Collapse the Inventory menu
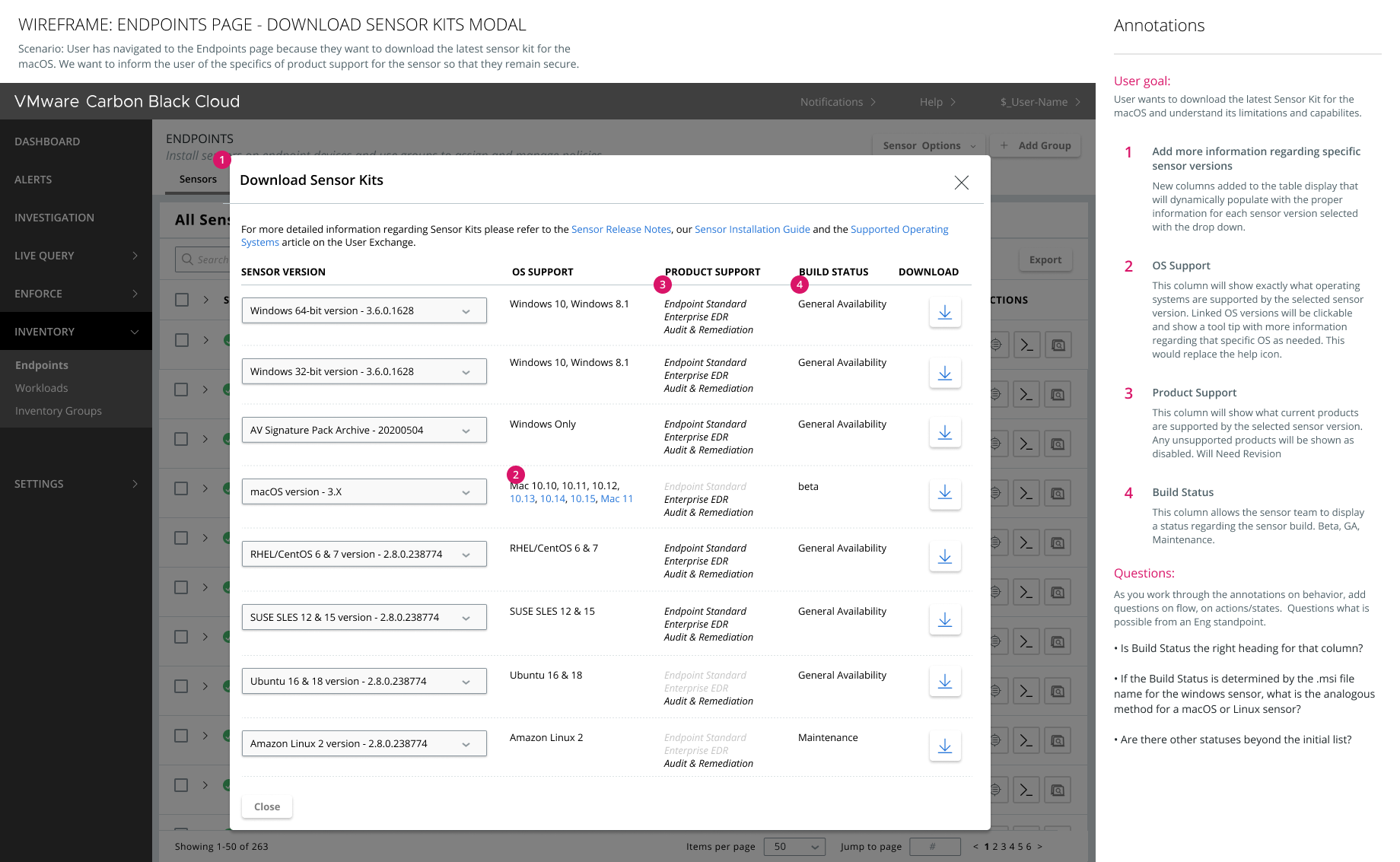Image resolution: width=1400 pixels, height=862 pixels. 76,332
